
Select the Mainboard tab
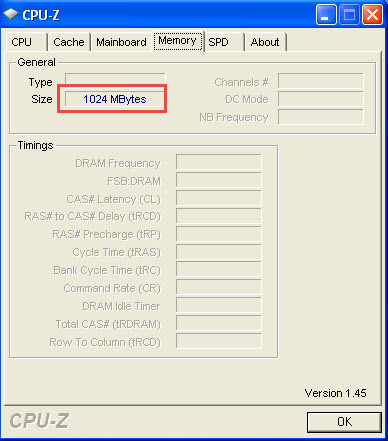tap(121, 42)
